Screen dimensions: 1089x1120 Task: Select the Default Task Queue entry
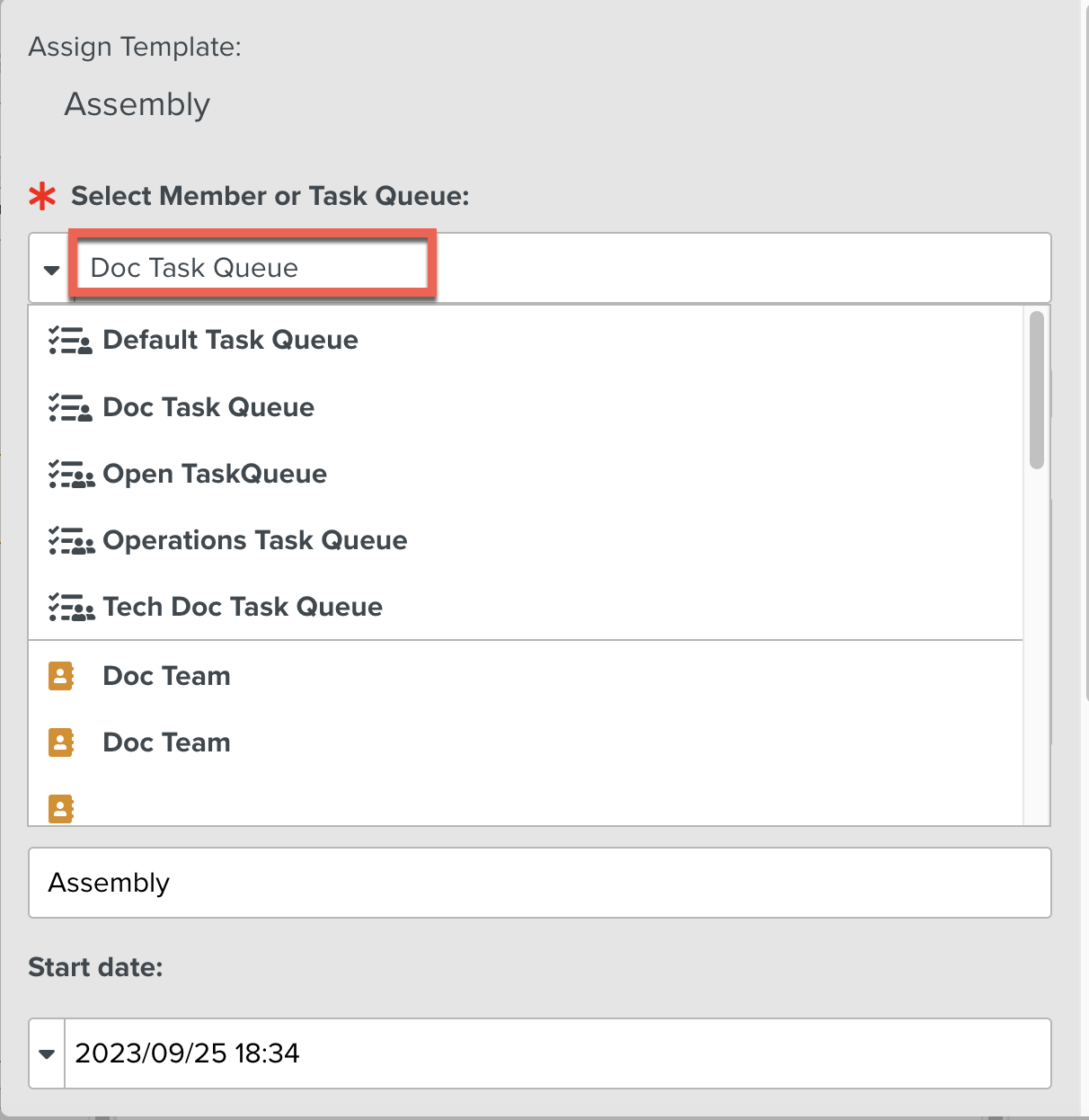[x=230, y=341]
